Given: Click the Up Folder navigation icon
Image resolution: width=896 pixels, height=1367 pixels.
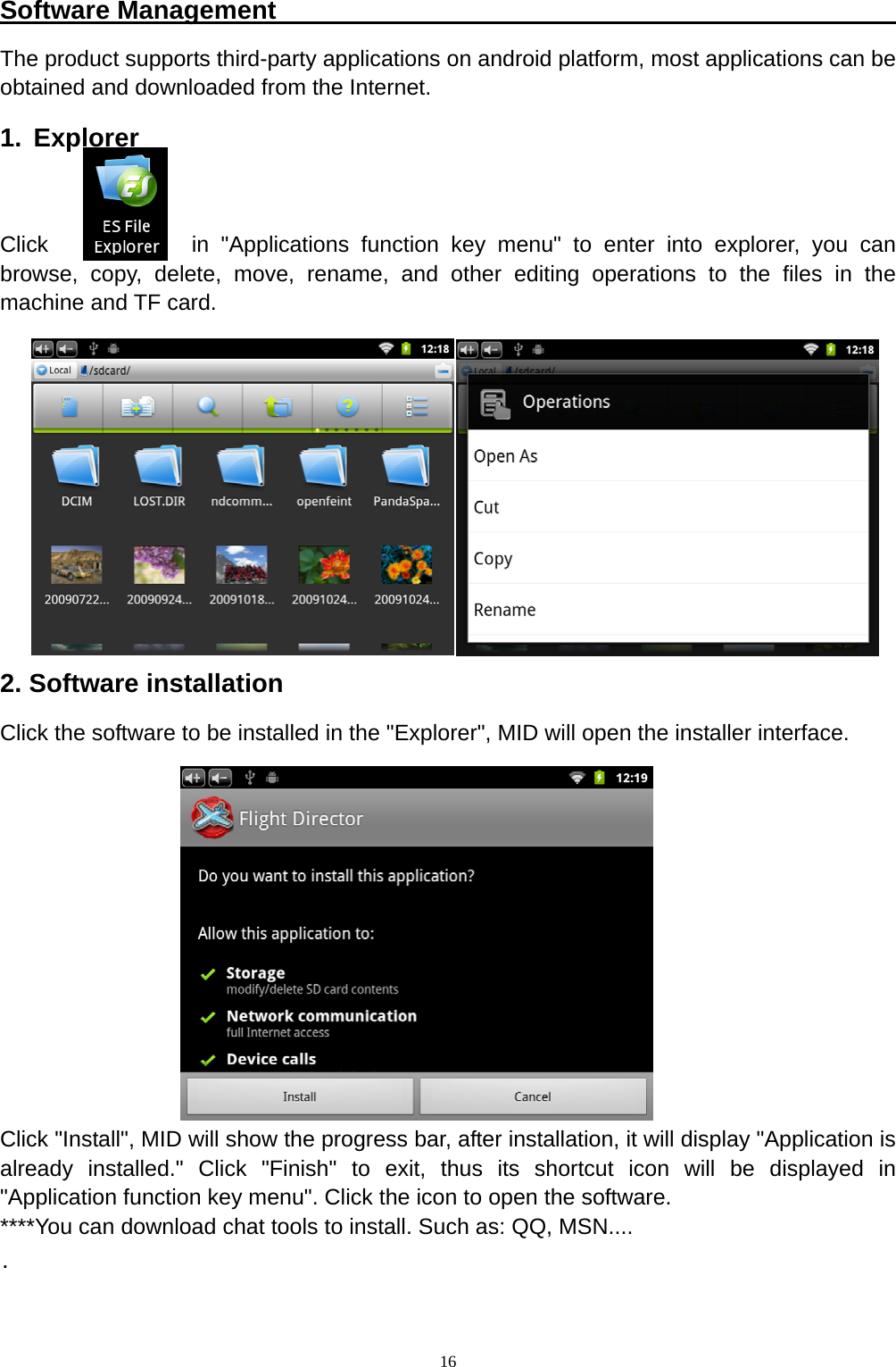Looking at the screenshot, I should click(x=278, y=407).
